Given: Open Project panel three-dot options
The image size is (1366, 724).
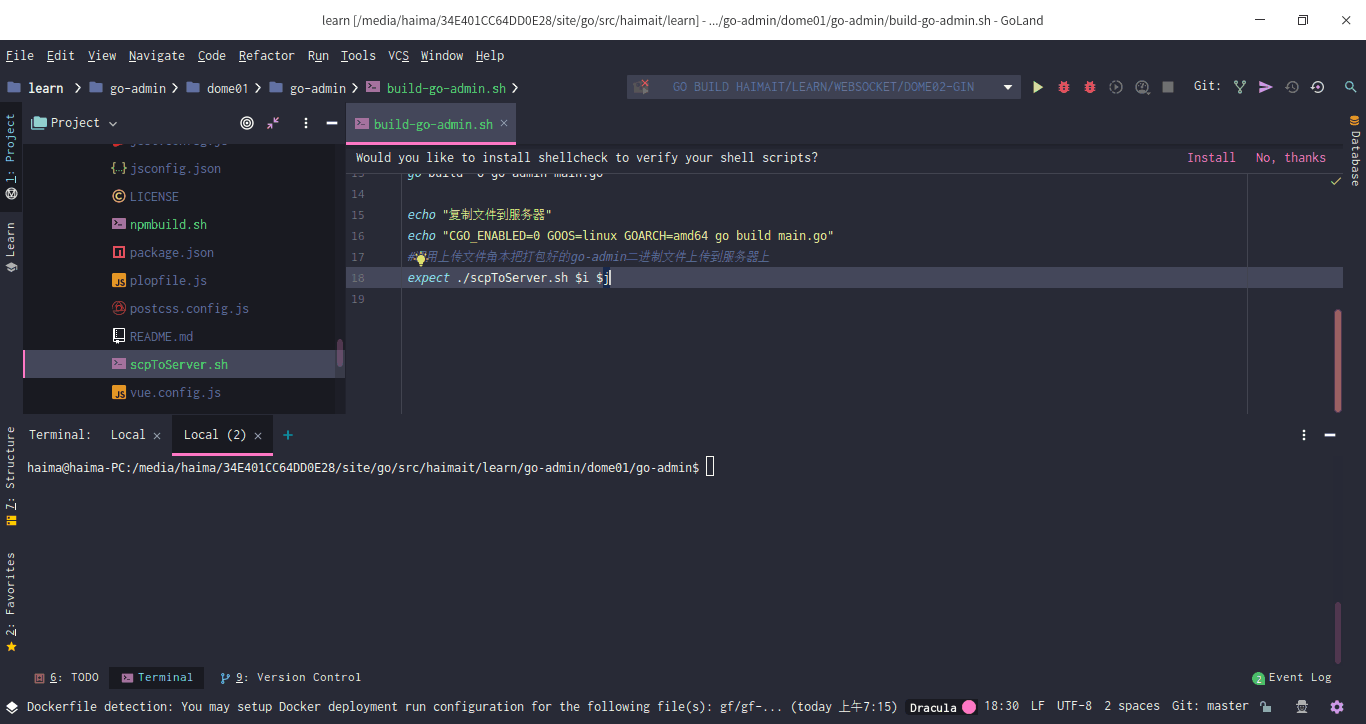Looking at the screenshot, I should (x=306, y=123).
